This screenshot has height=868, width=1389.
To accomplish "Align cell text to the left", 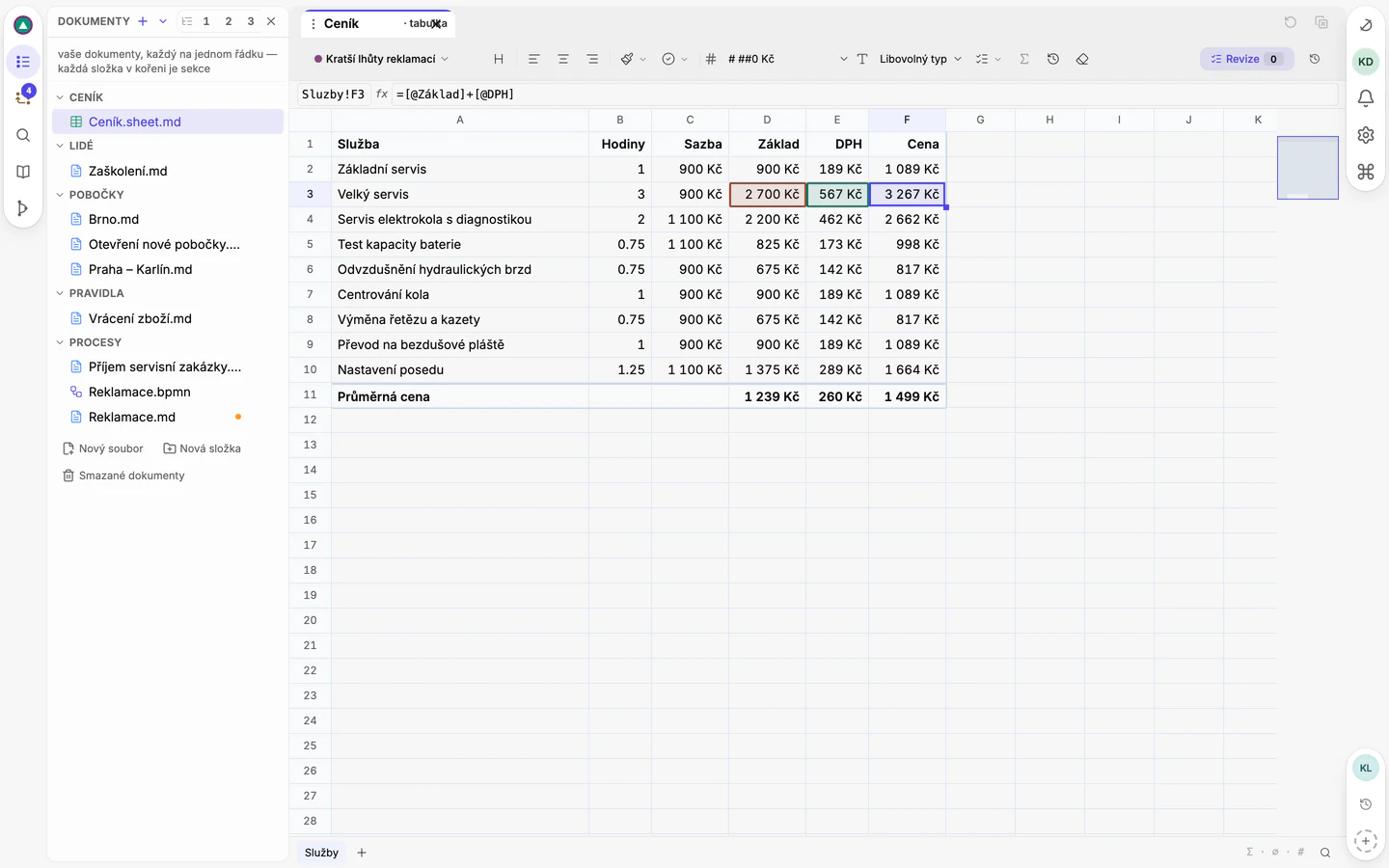I will (533, 59).
